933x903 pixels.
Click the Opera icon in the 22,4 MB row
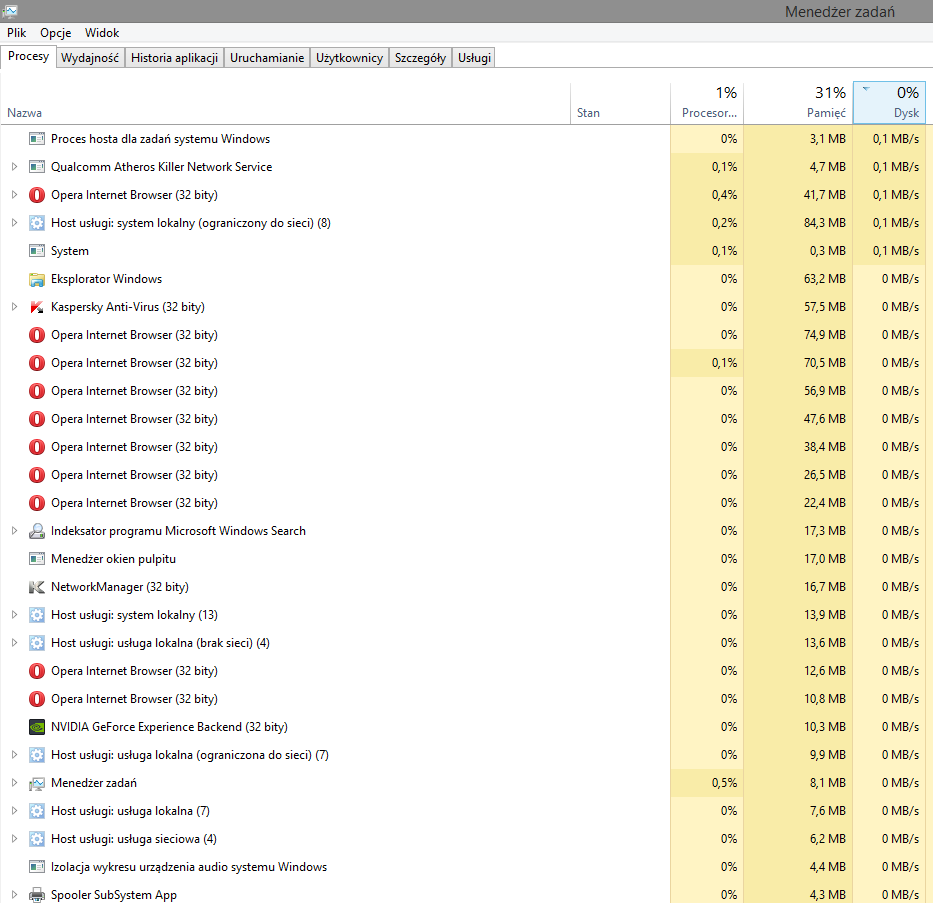tap(37, 503)
